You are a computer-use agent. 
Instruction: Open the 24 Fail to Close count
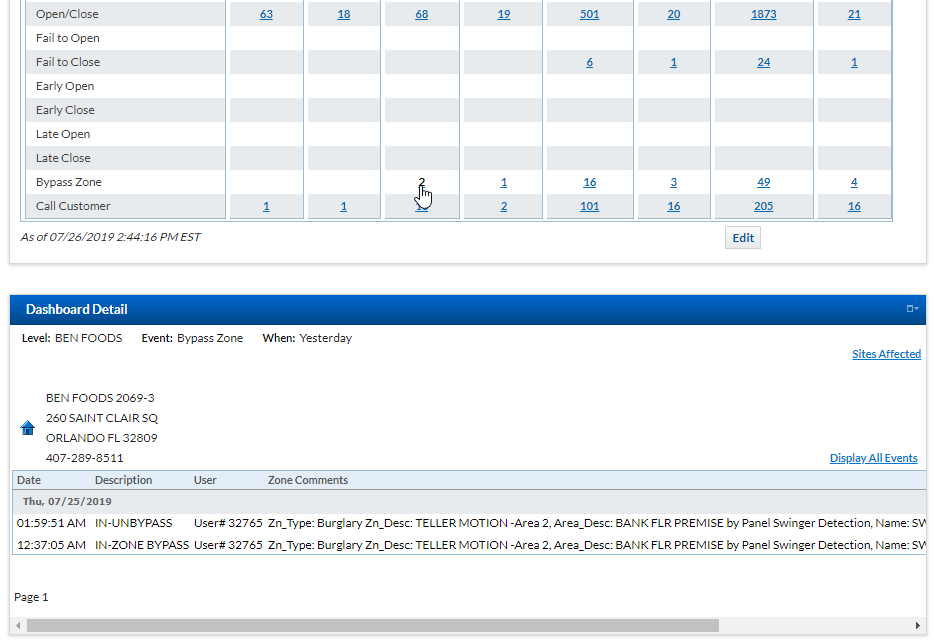coord(763,62)
